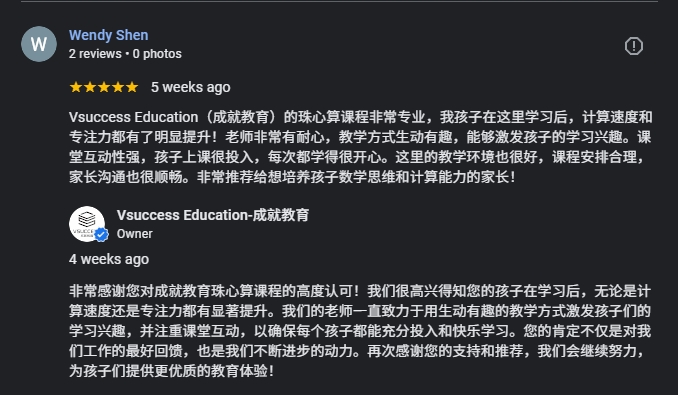Click the "5 weeks ago" review timestamp
Image resolution: width=678 pixels, height=395 pixels.
coord(191,87)
